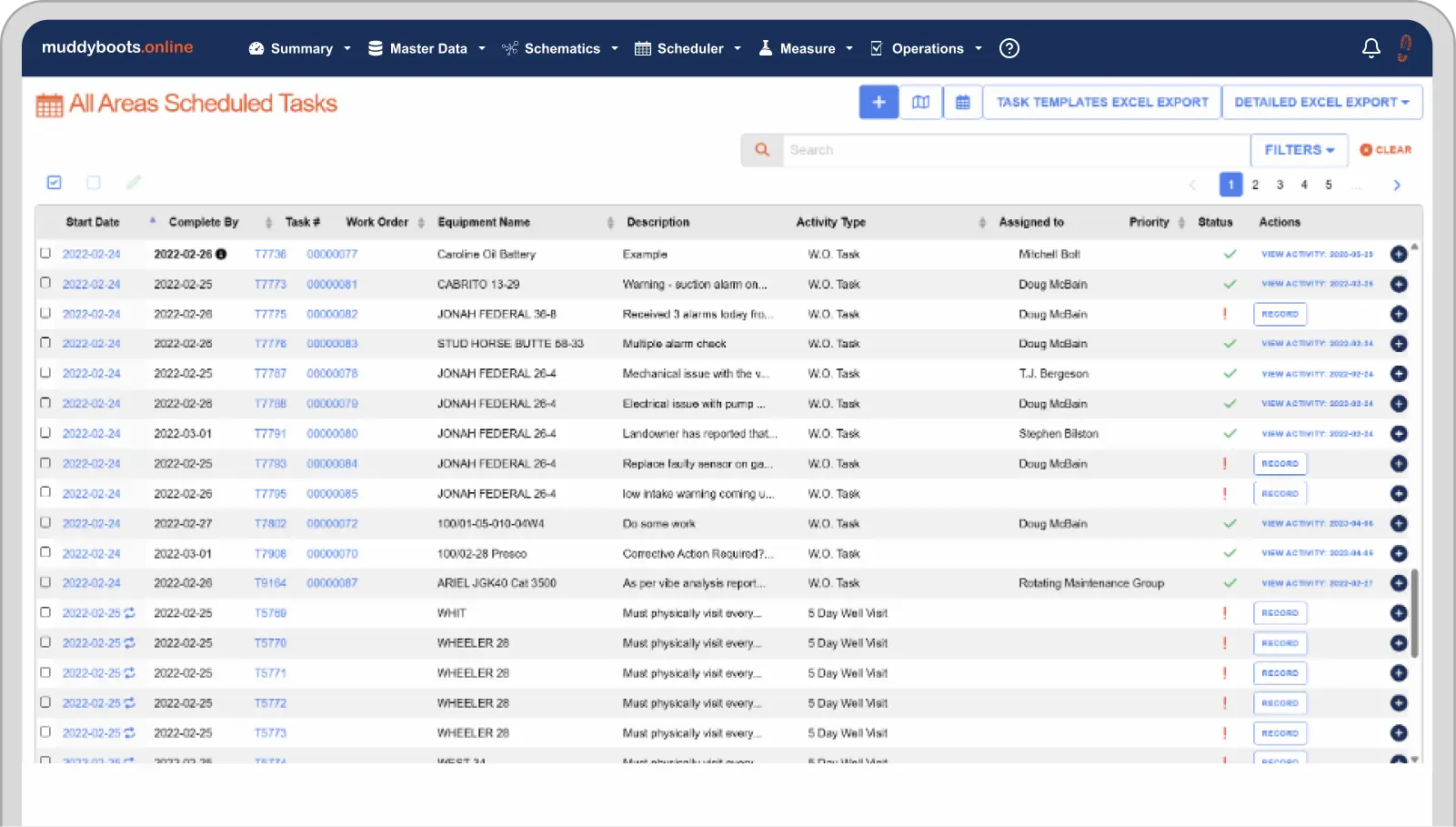Open the help question mark icon
This screenshot has height=827, width=1456.
pyautogui.click(x=1009, y=49)
